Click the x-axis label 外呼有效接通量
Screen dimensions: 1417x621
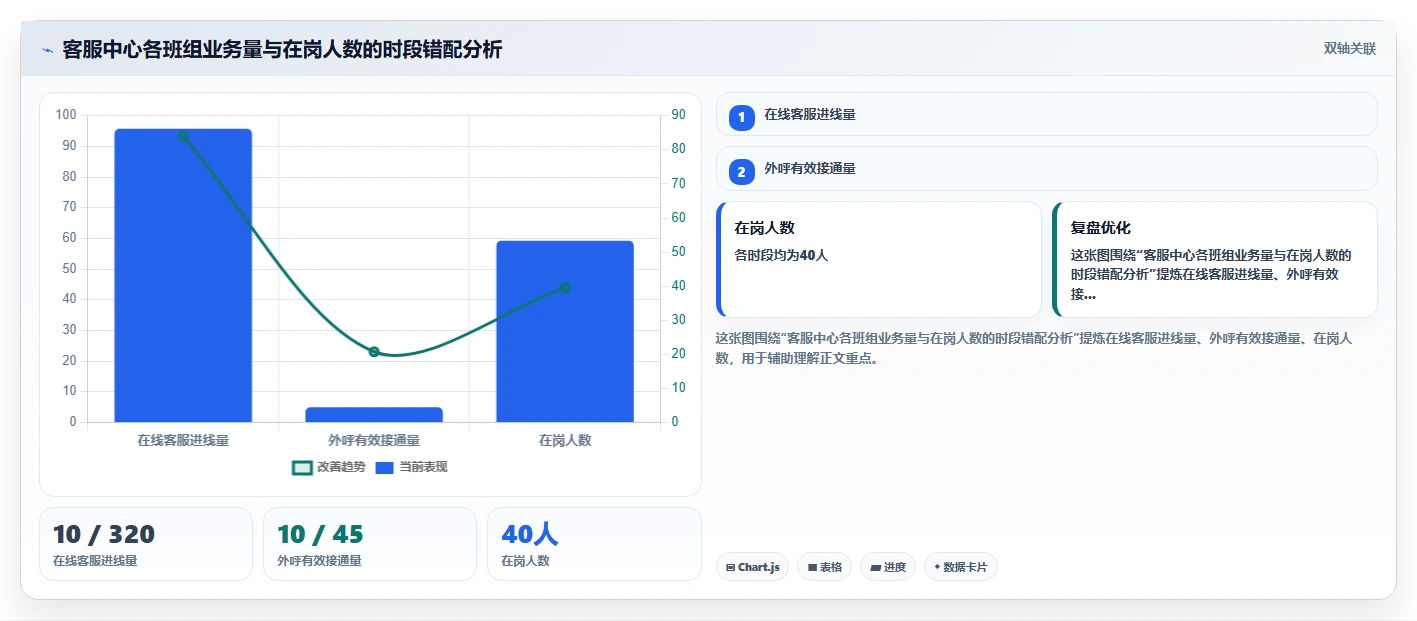(374, 440)
